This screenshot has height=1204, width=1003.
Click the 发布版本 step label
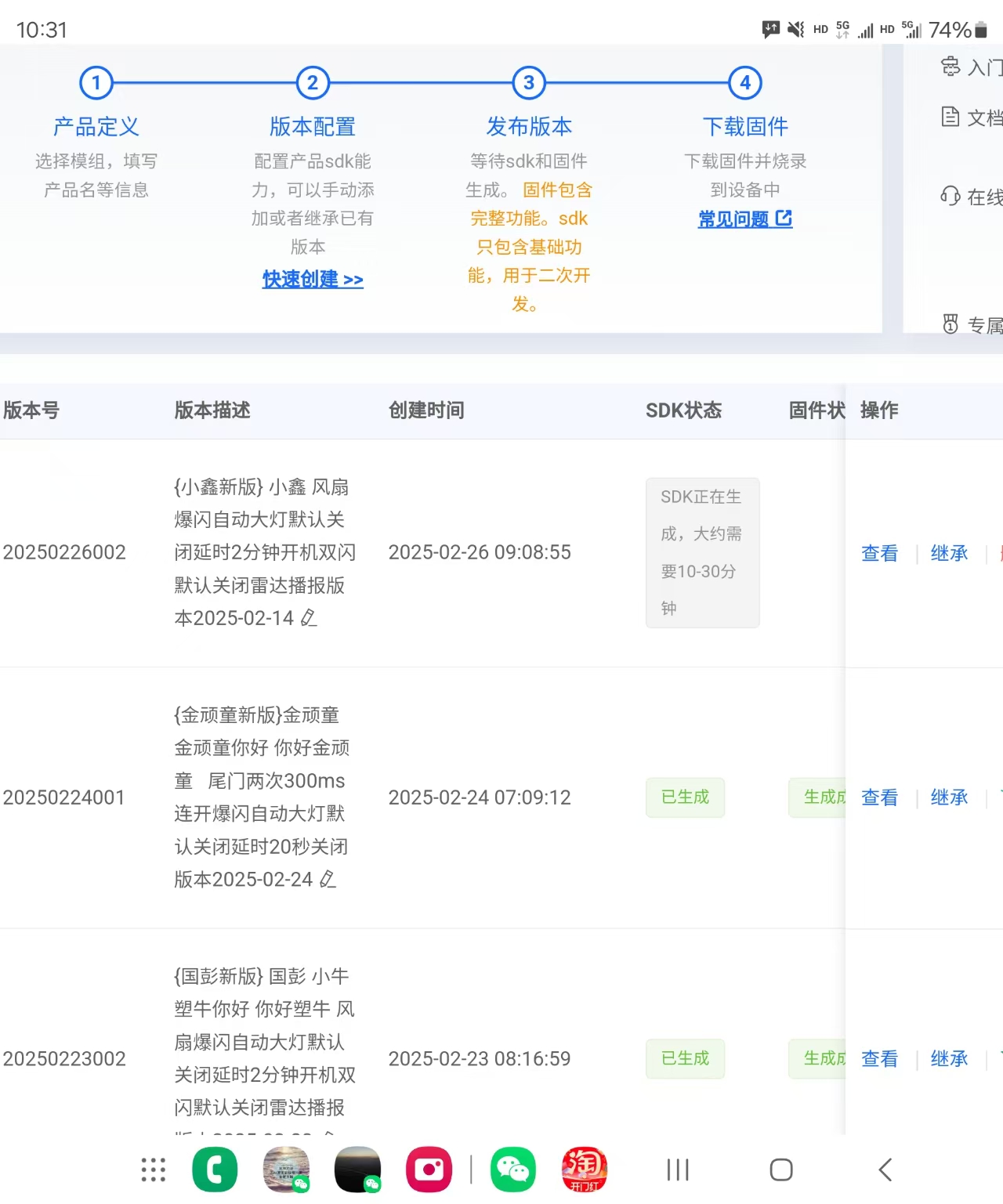529,126
